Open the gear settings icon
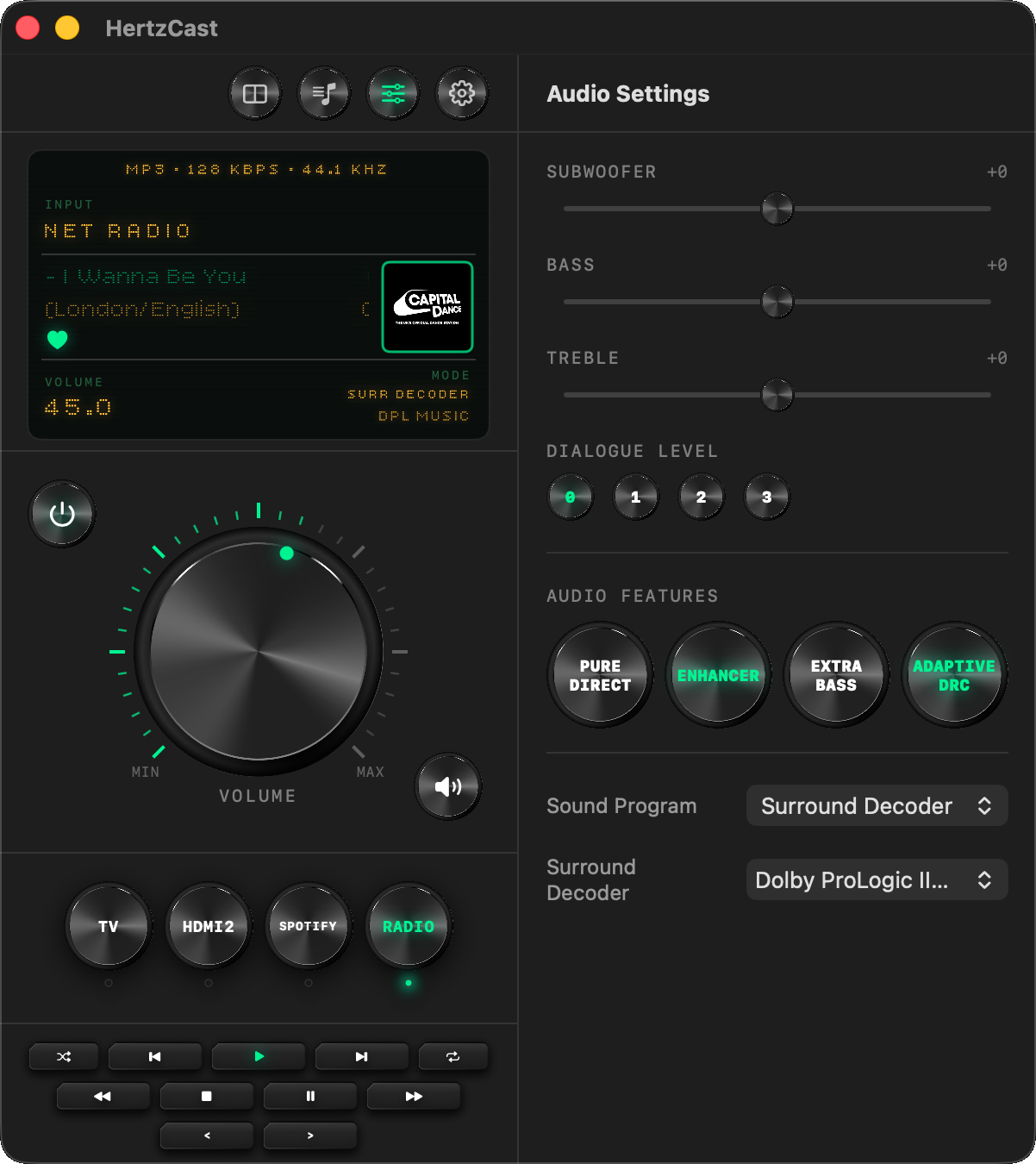The height and width of the screenshot is (1164, 1036). tap(462, 93)
